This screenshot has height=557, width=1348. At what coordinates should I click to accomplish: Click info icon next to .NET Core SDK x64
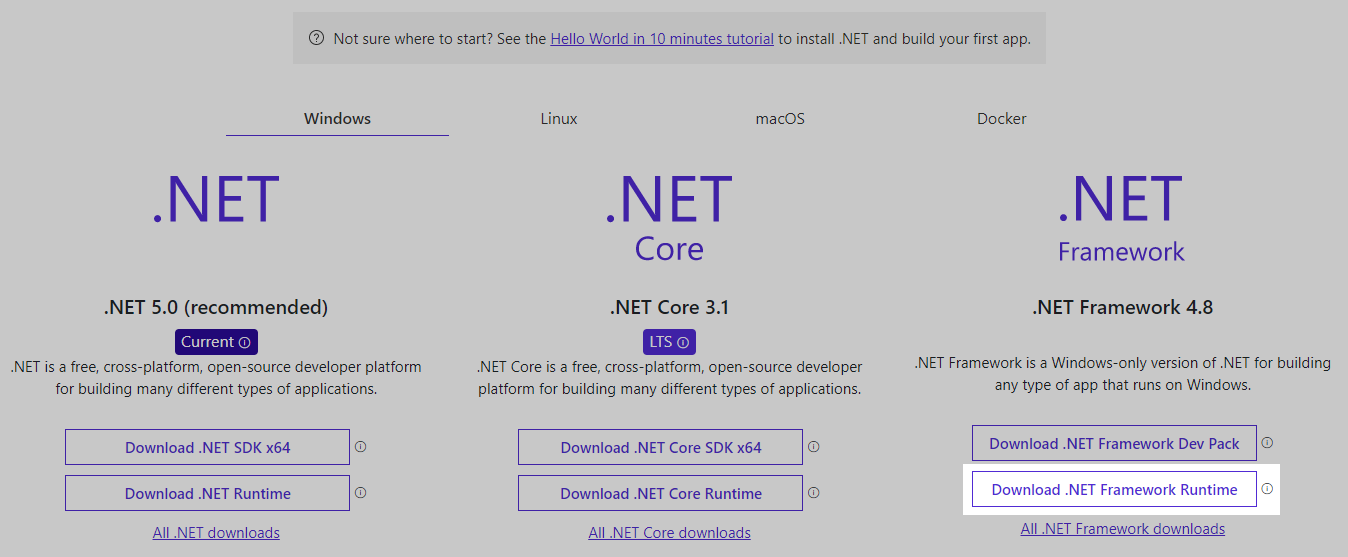[x=813, y=447]
